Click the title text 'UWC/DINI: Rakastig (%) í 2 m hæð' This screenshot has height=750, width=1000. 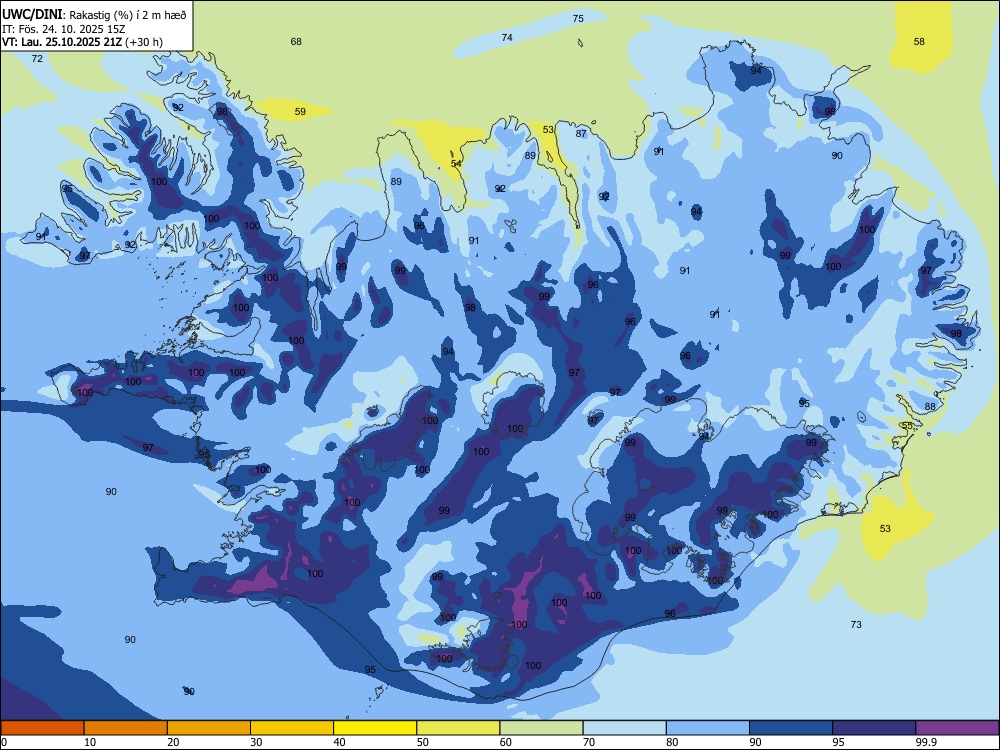pyautogui.click(x=94, y=15)
